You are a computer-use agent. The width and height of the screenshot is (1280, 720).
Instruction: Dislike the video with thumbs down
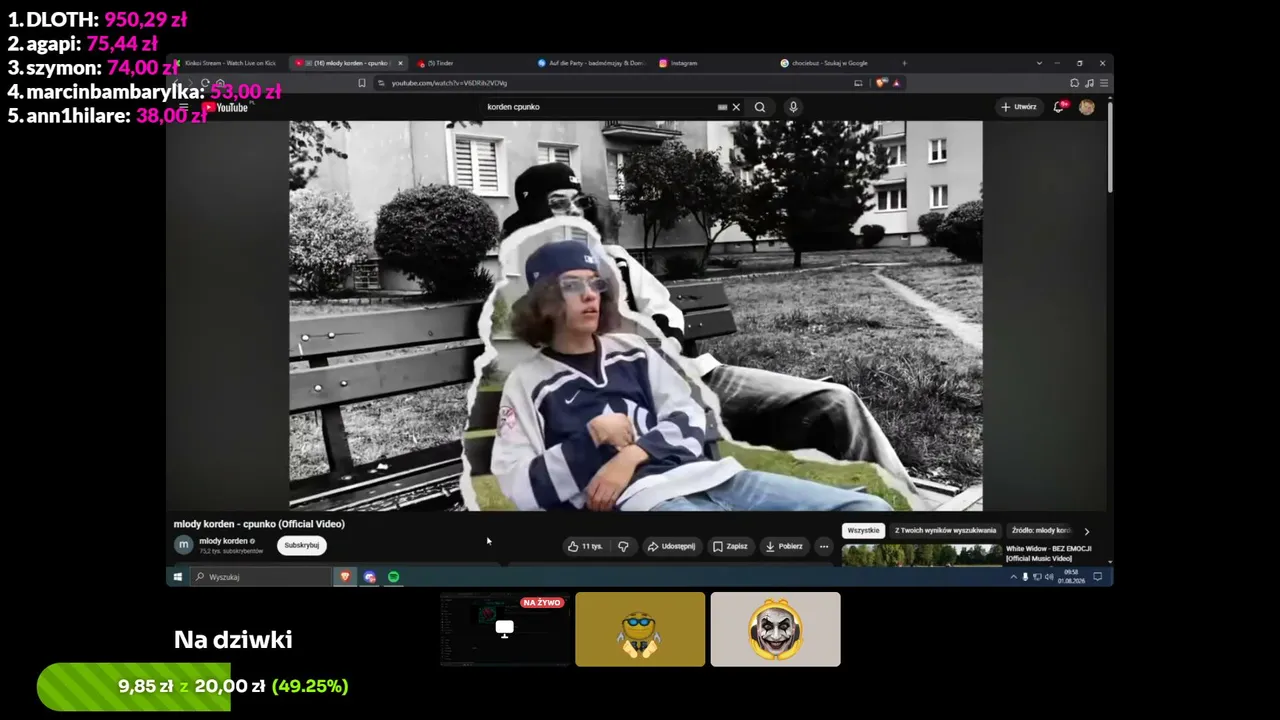coord(623,546)
